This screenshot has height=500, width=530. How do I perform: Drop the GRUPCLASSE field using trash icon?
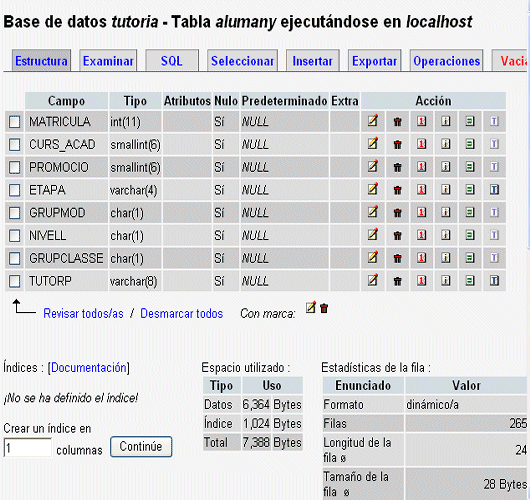[398, 258]
